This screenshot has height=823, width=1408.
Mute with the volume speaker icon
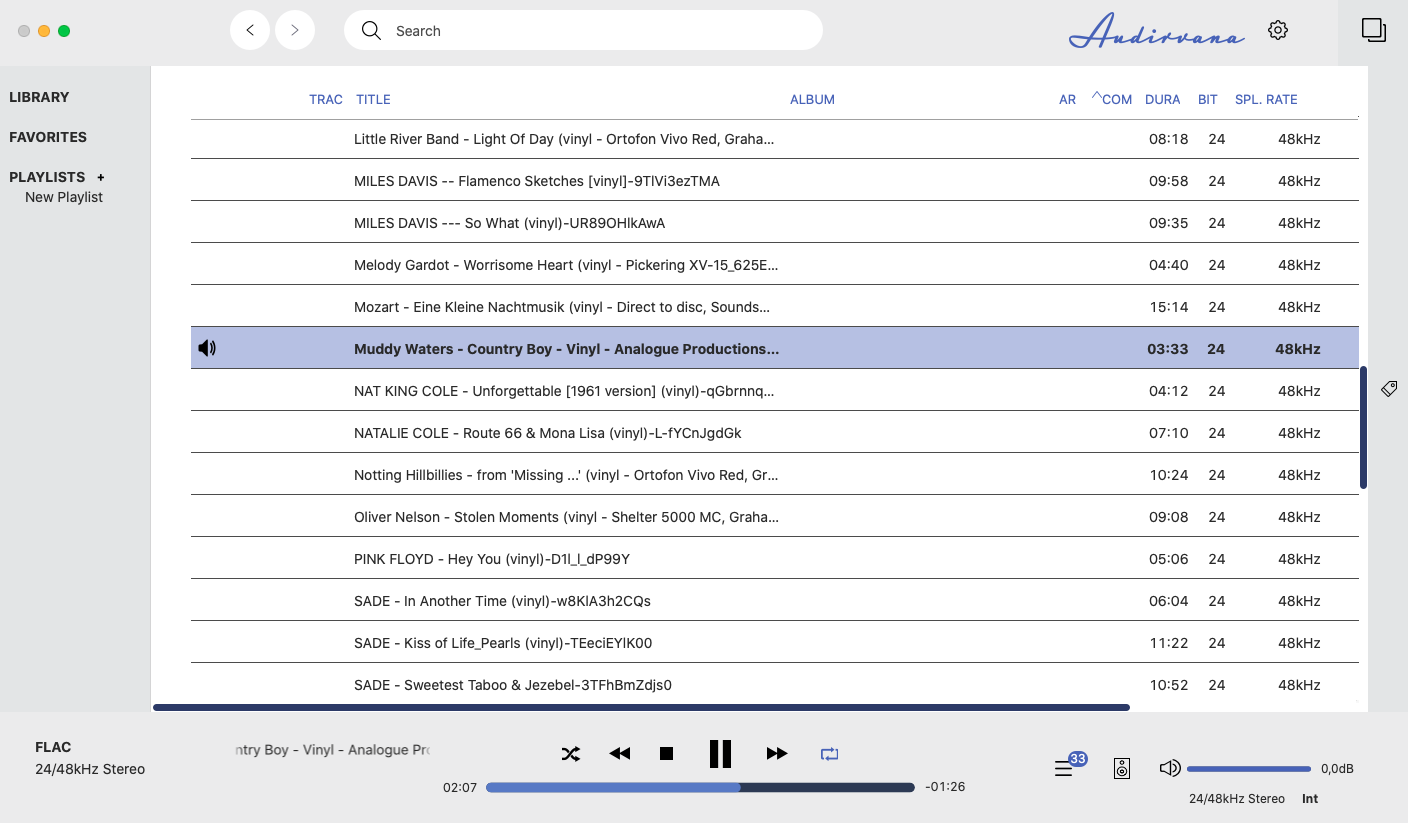pos(1169,768)
